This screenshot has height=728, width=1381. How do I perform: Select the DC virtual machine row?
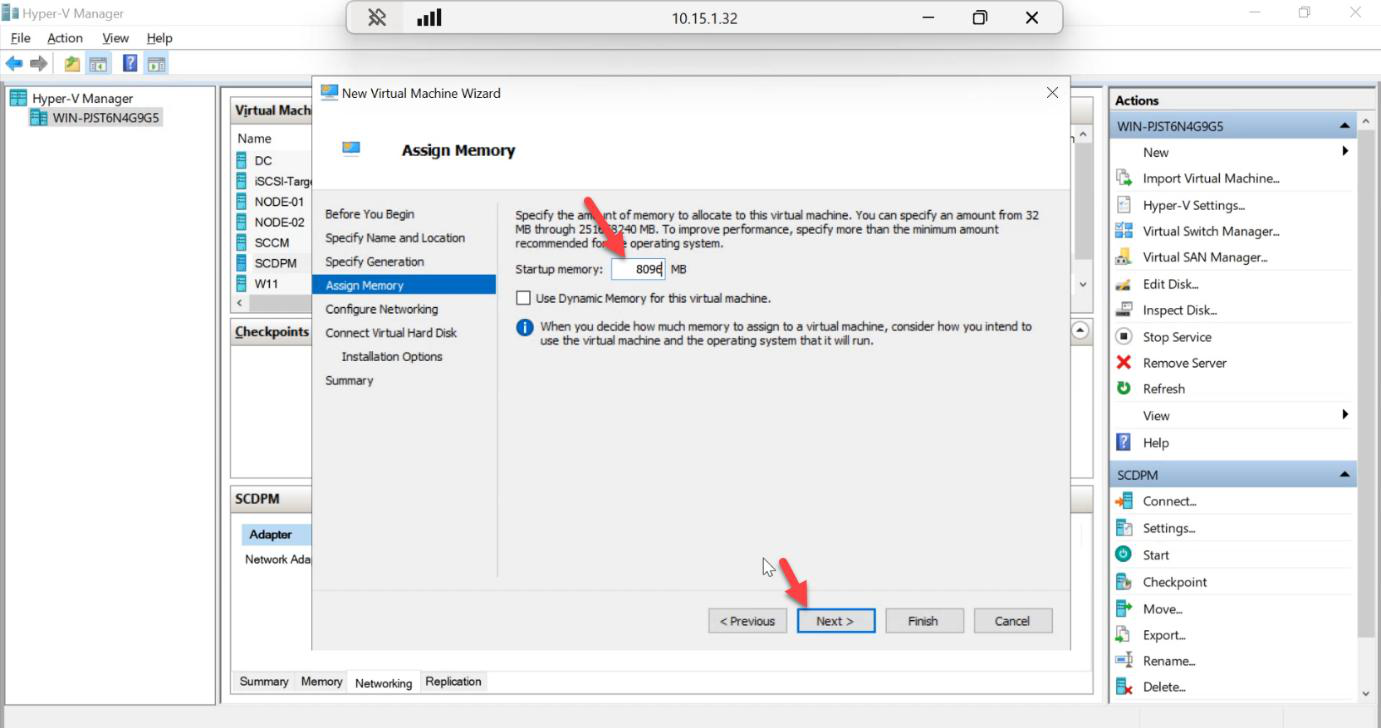[263, 160]
